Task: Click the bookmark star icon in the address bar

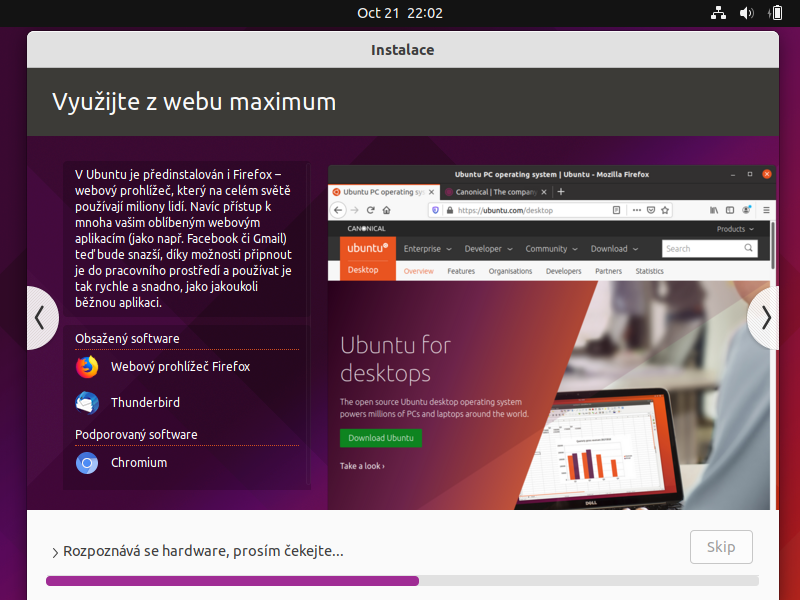Action: (666, 210)
